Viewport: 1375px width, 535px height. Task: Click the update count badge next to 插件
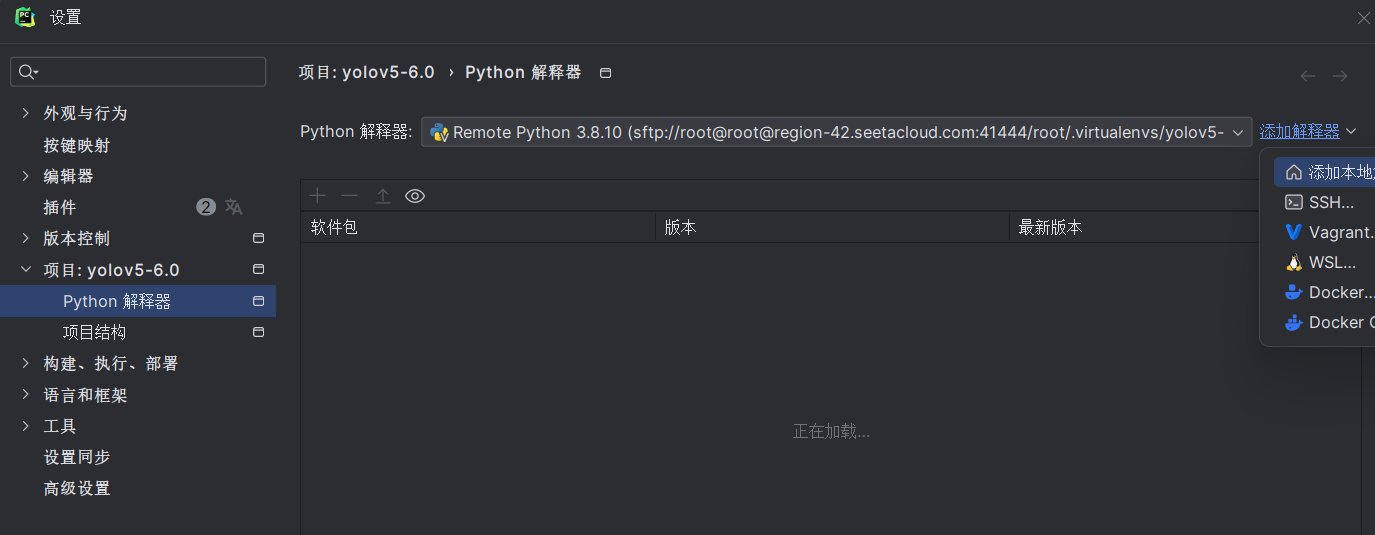(x=206, y=207)
